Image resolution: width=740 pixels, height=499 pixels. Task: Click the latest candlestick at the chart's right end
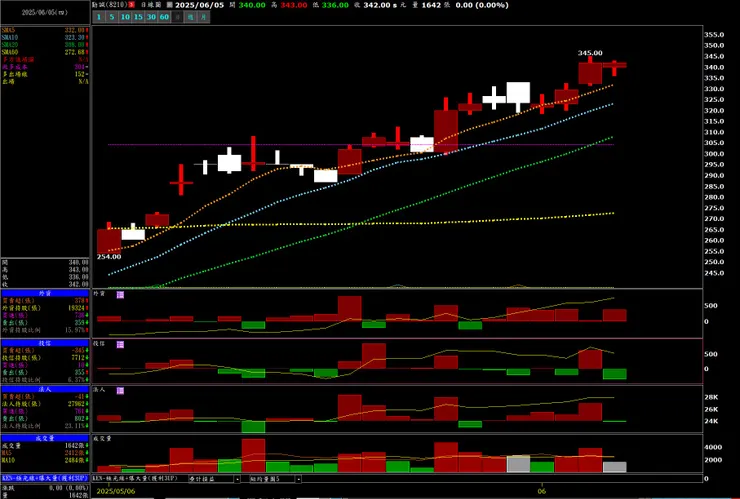614,65
